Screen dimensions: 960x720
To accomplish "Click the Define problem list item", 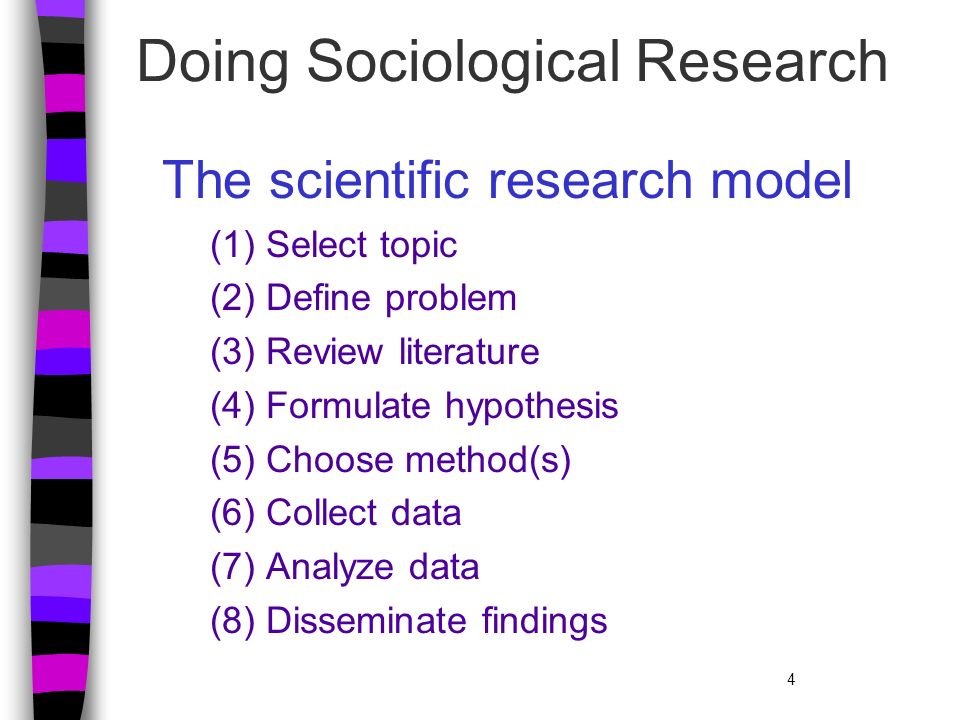I will pos(364,299).
